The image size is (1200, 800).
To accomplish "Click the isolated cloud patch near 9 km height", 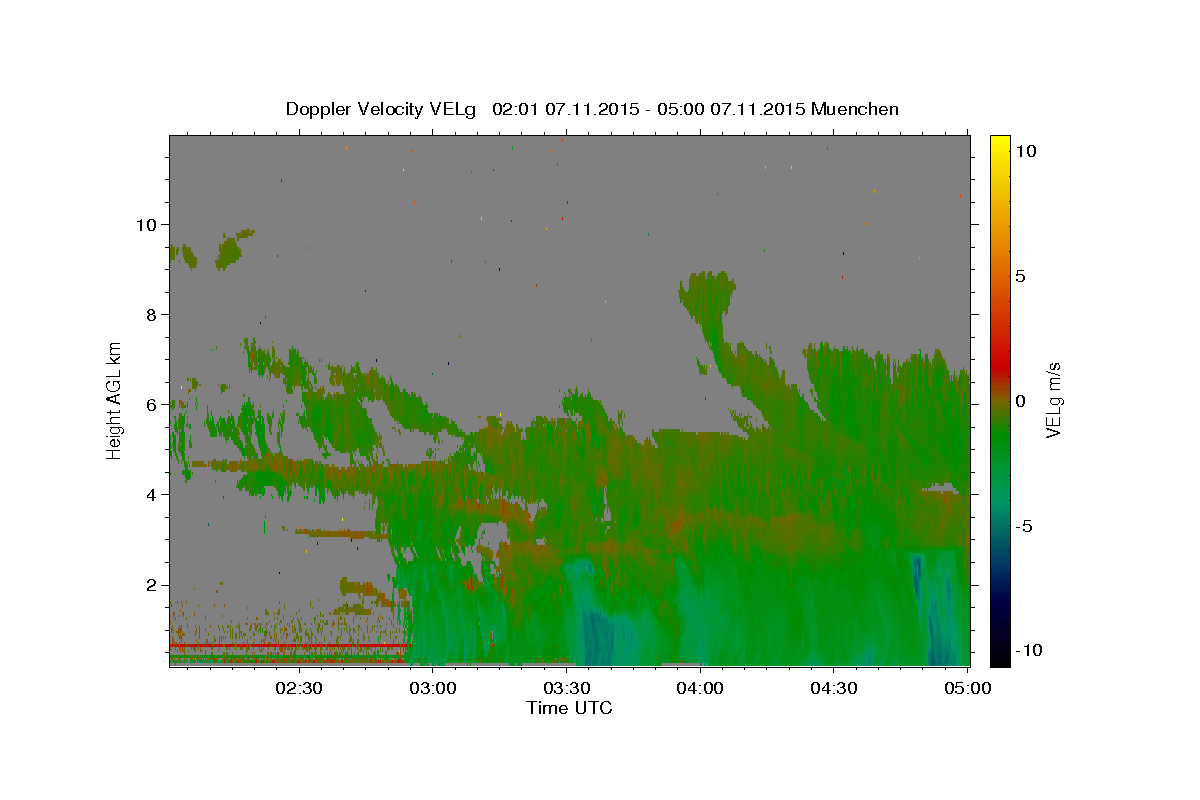I will pyautogui.click(x=233, y=248).
